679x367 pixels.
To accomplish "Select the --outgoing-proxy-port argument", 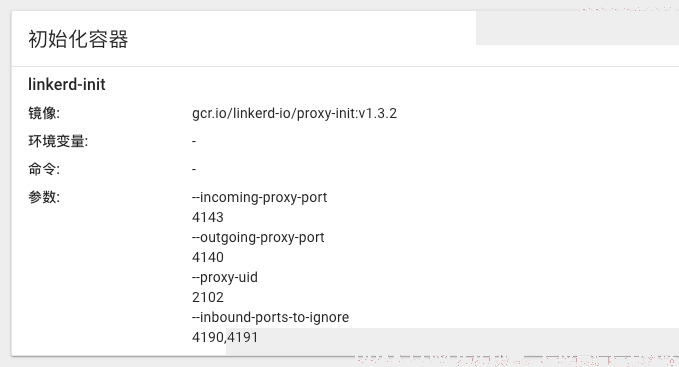I will click(258, 238).
